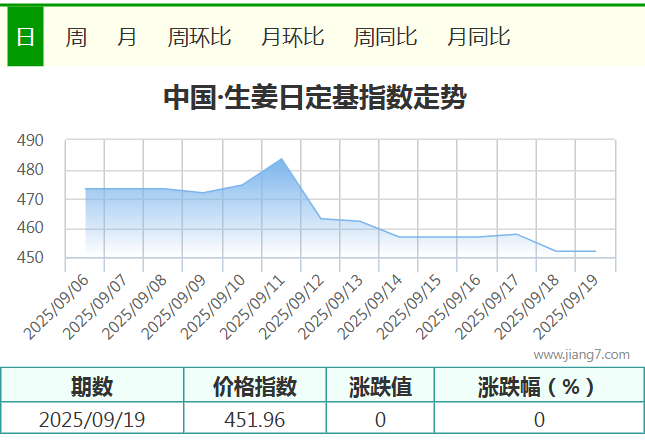Click the 价格指数 column header
This screenshot has height=440, width=645.
[x=255, y=386]
